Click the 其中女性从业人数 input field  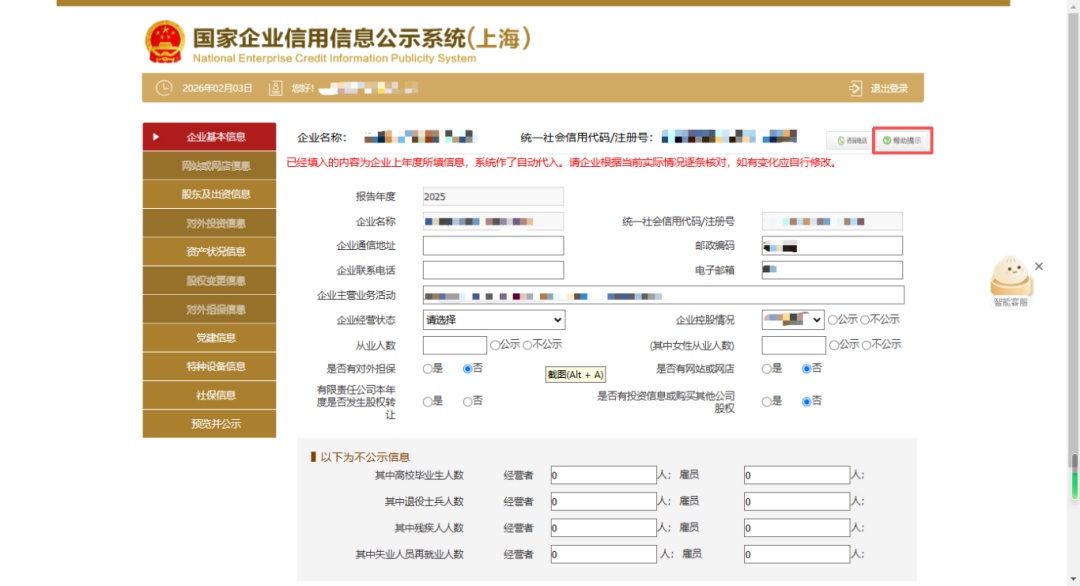click(793, 345)
